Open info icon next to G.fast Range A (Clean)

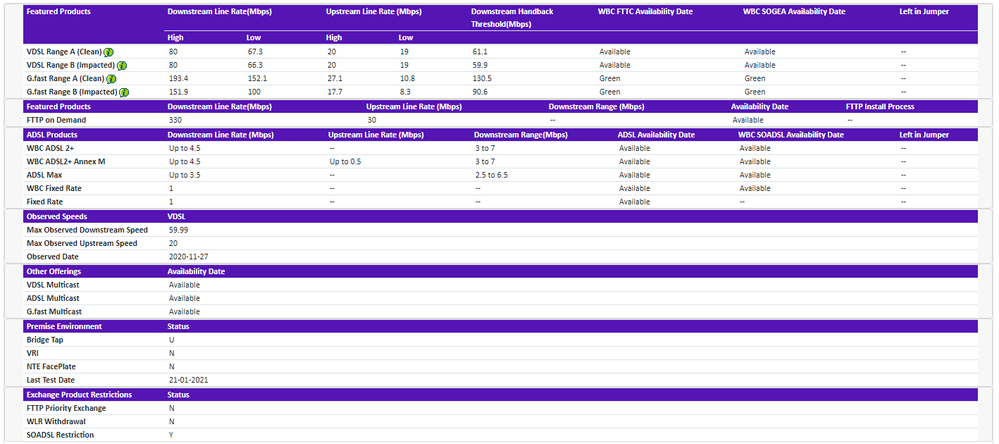111,79
